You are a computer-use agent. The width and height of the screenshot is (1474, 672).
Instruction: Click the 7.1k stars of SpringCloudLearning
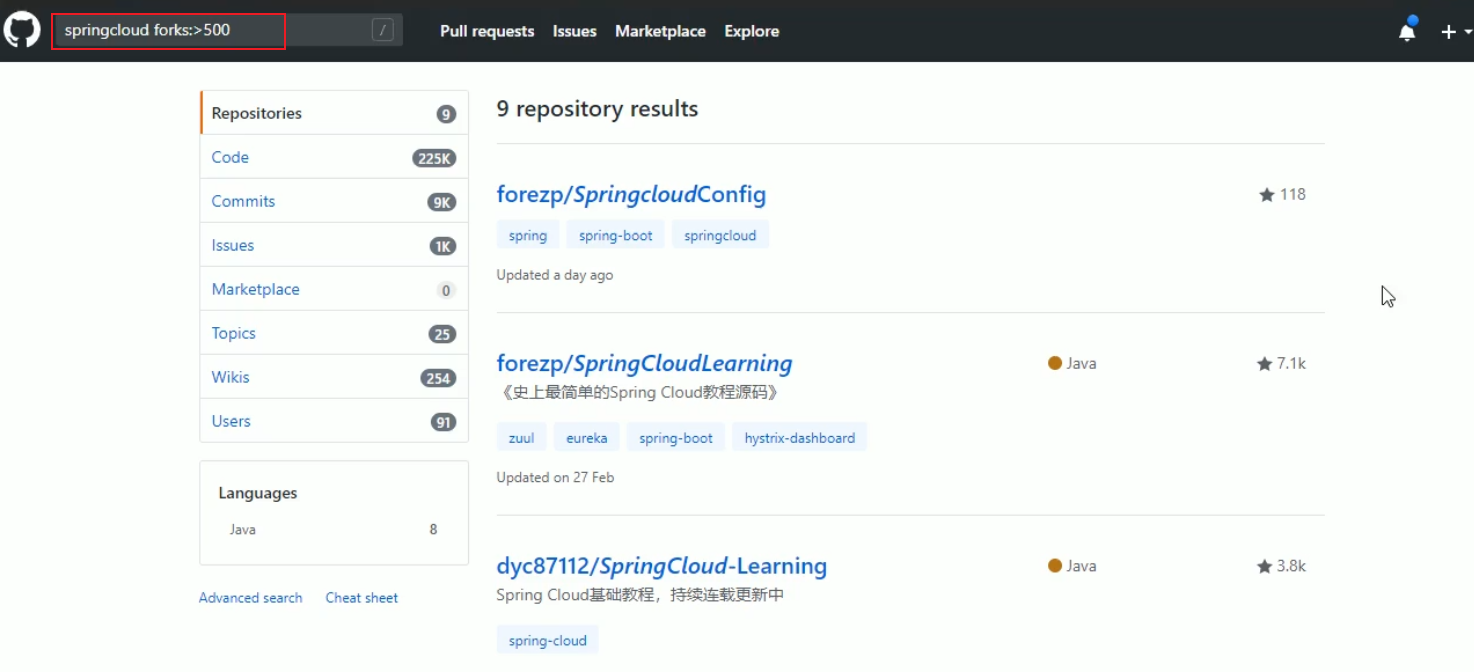(x=1281, y=363)
